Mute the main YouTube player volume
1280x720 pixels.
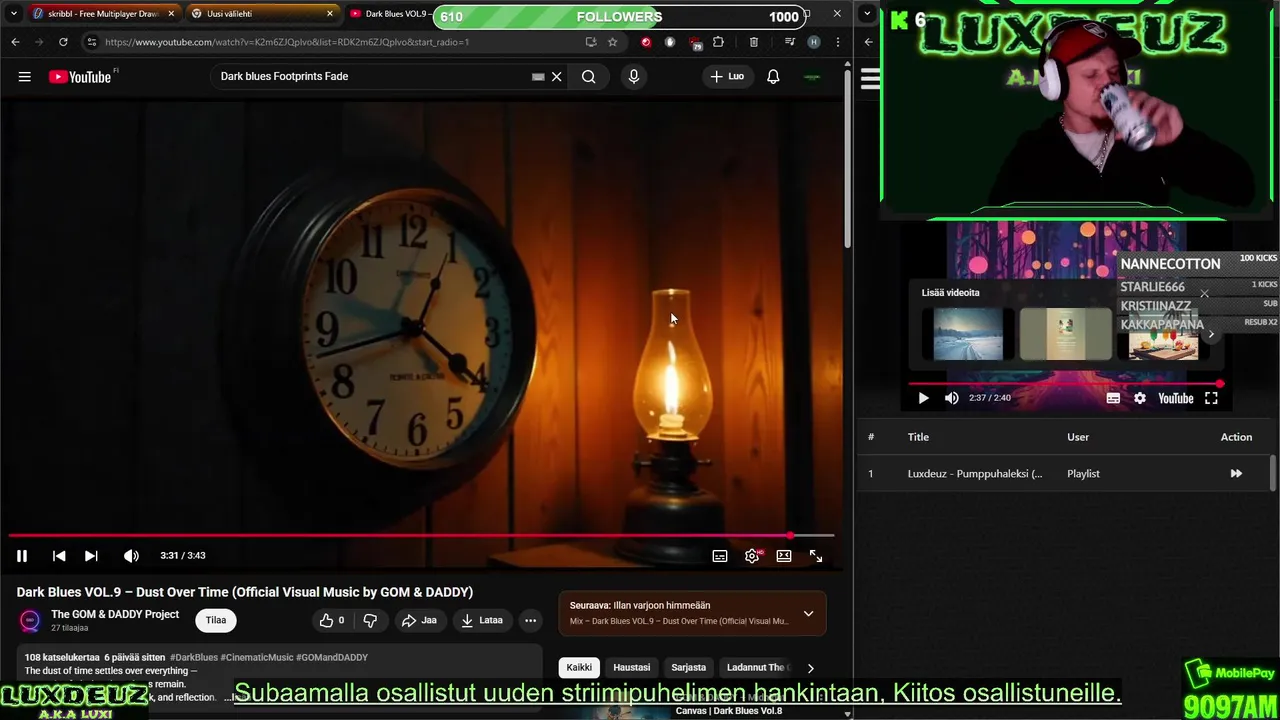(x=131, y=556)
